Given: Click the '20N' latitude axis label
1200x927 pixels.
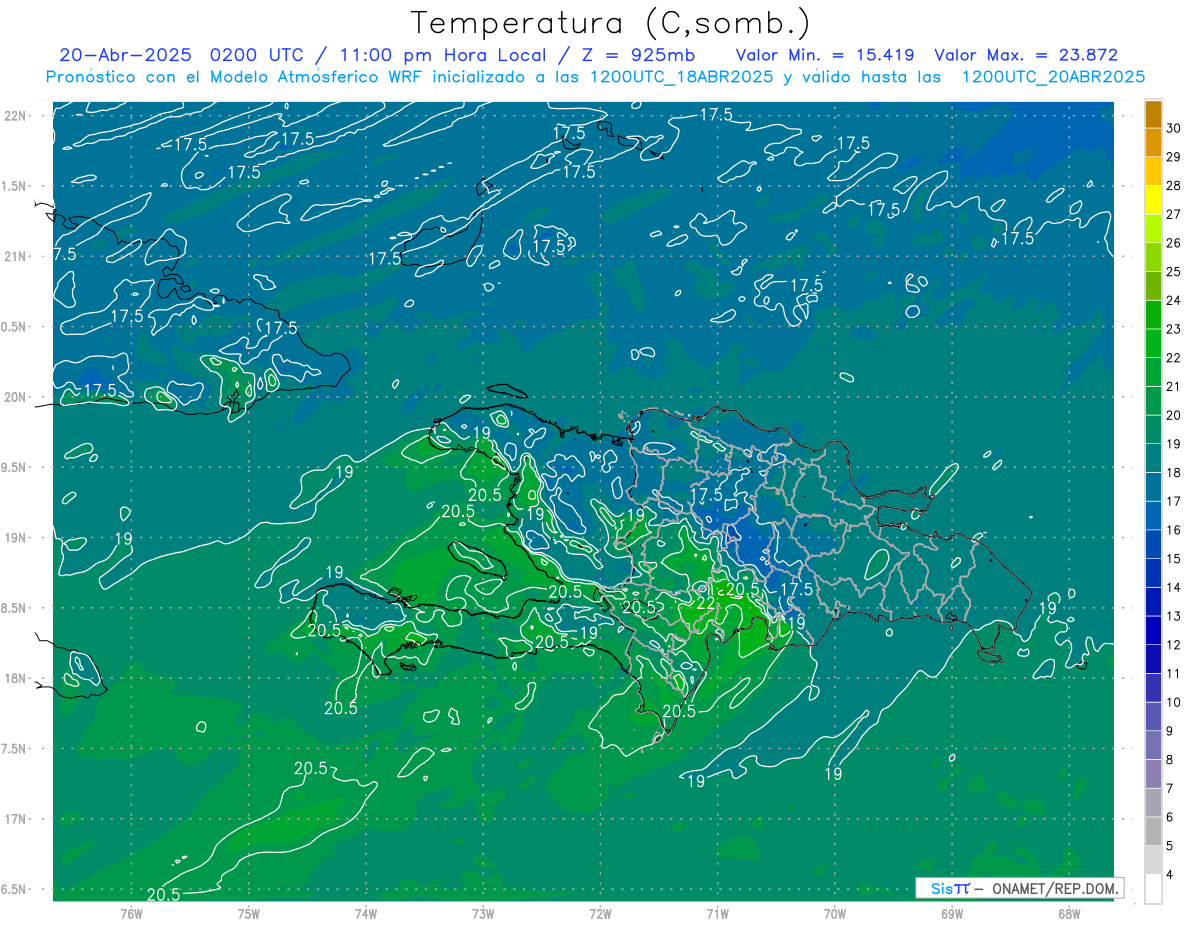Looking at the screenshot, I should coord(17,397).
